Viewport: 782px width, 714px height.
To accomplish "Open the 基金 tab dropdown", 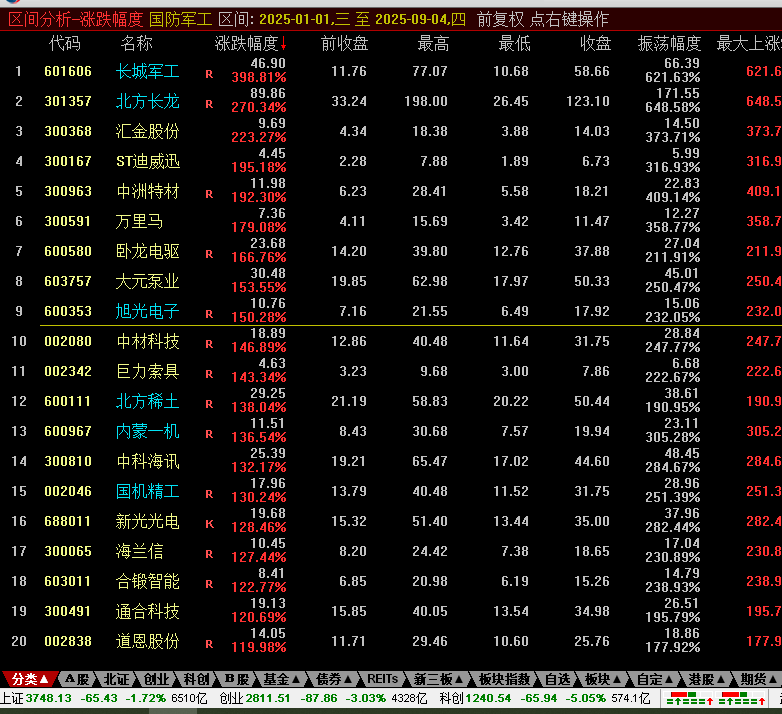I will coord(281,679).
